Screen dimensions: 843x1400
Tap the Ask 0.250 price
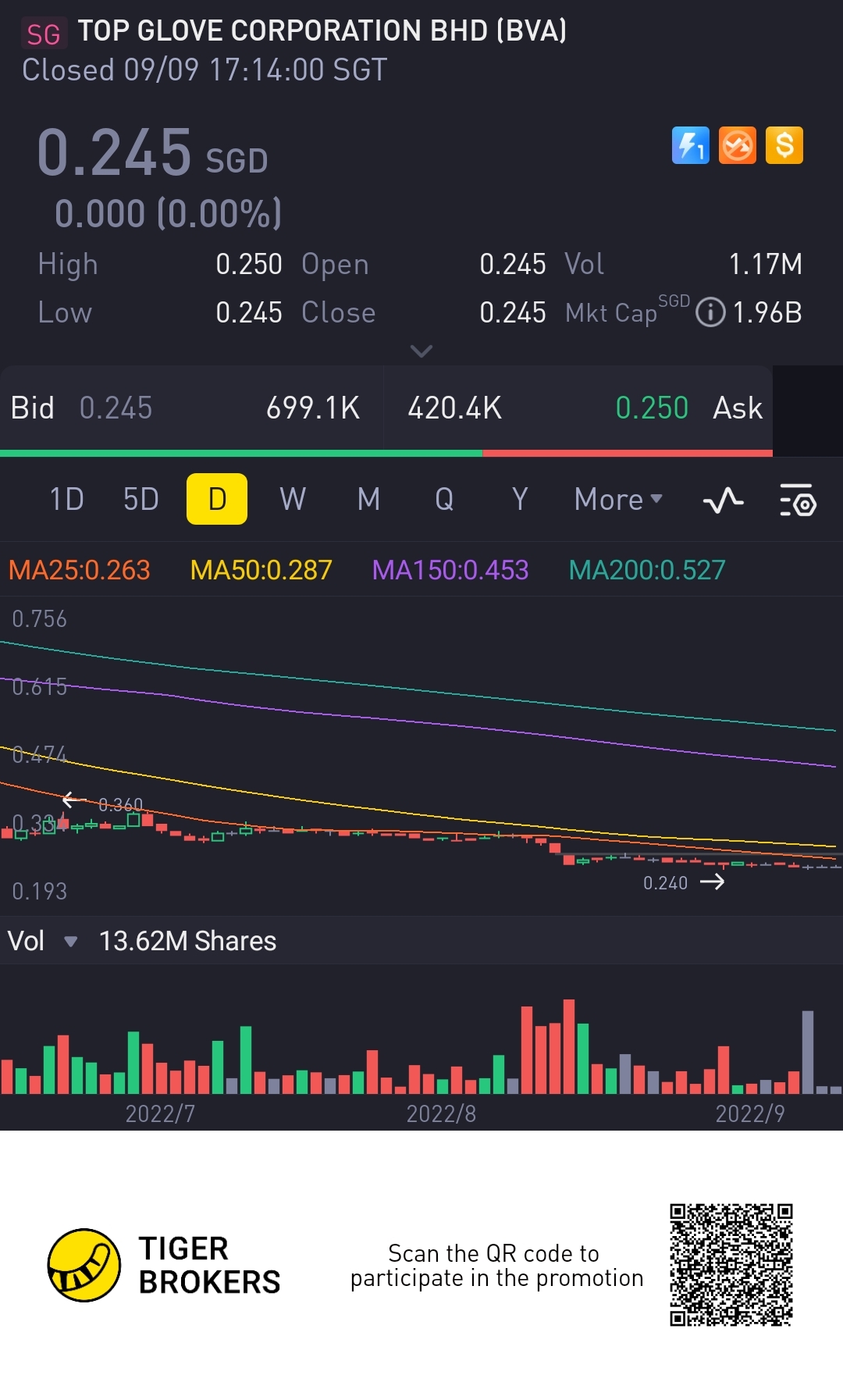(x=652, y=408)
